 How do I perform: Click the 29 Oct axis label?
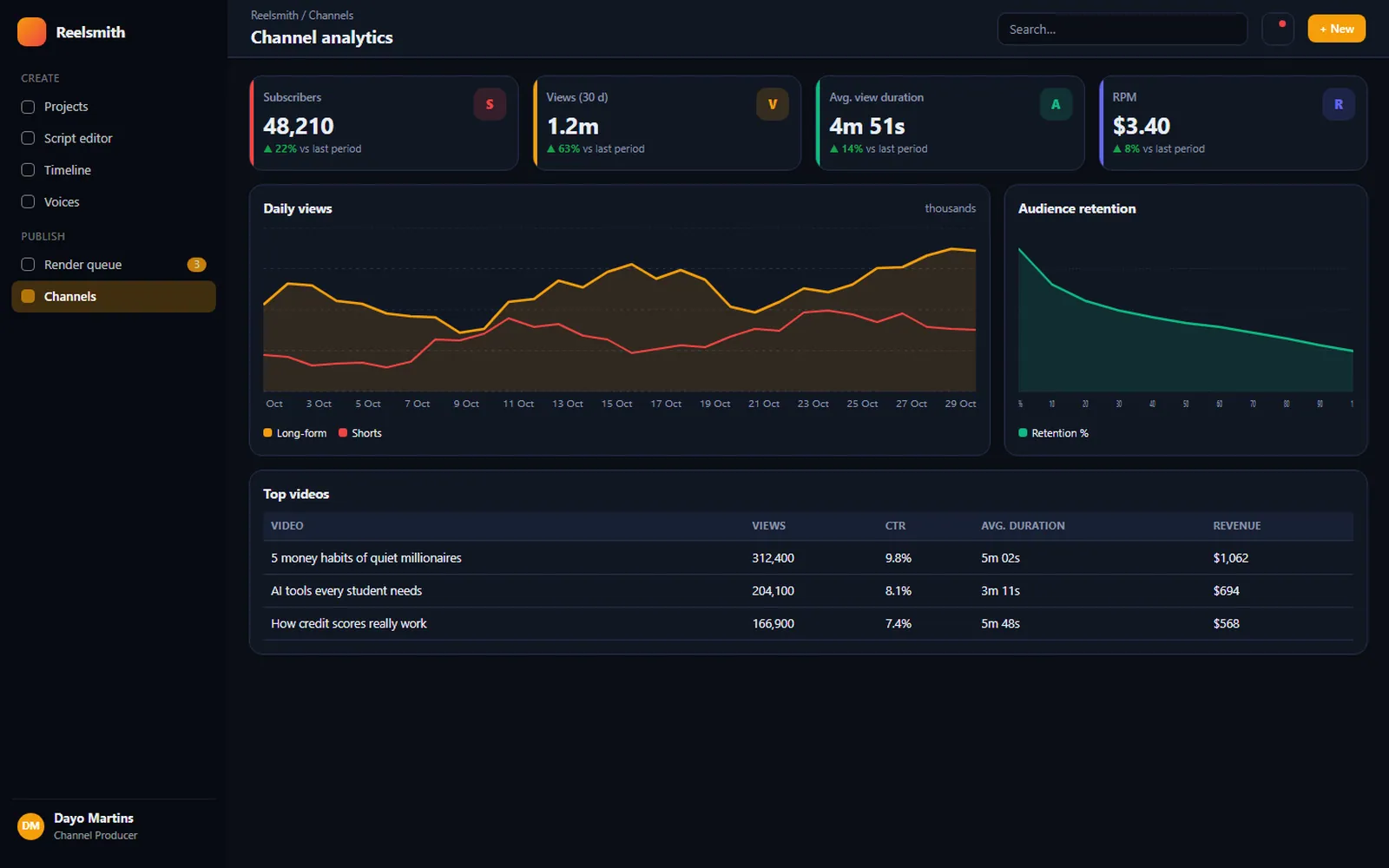tap(960, 404)
